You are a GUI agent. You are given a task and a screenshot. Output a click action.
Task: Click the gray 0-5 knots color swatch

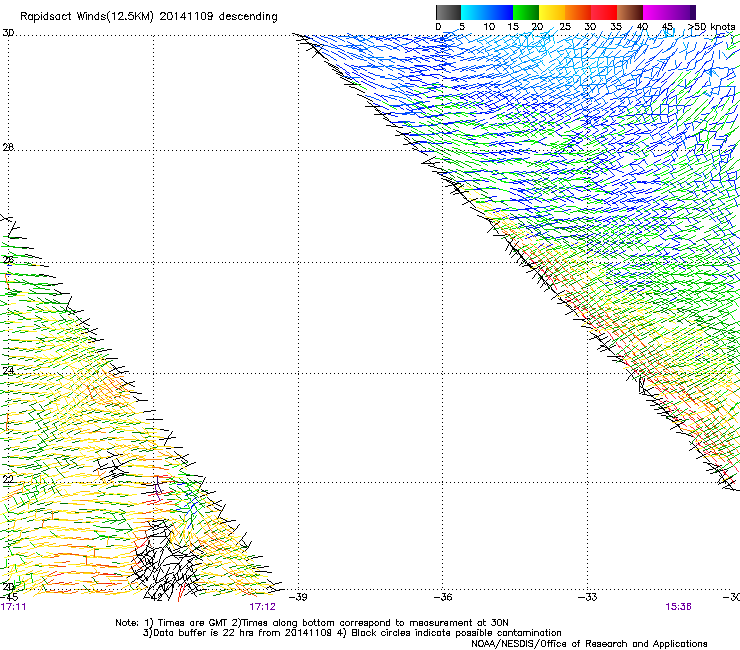click(448, 12)
